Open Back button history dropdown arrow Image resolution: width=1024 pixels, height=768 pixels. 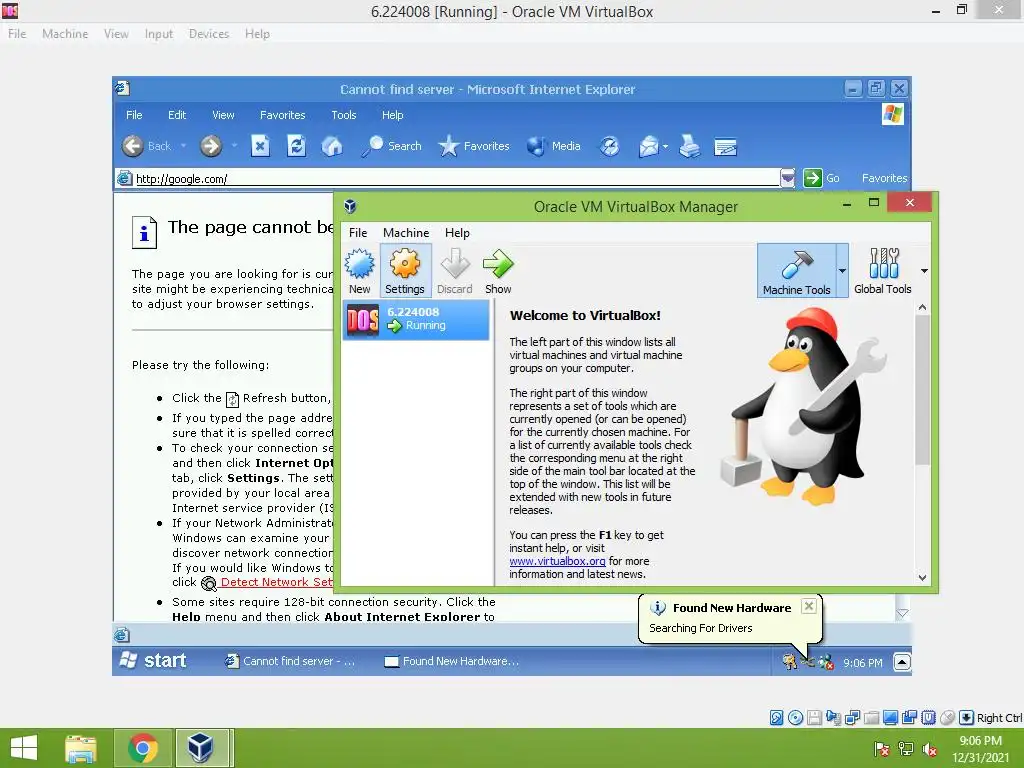pos(184,146)
